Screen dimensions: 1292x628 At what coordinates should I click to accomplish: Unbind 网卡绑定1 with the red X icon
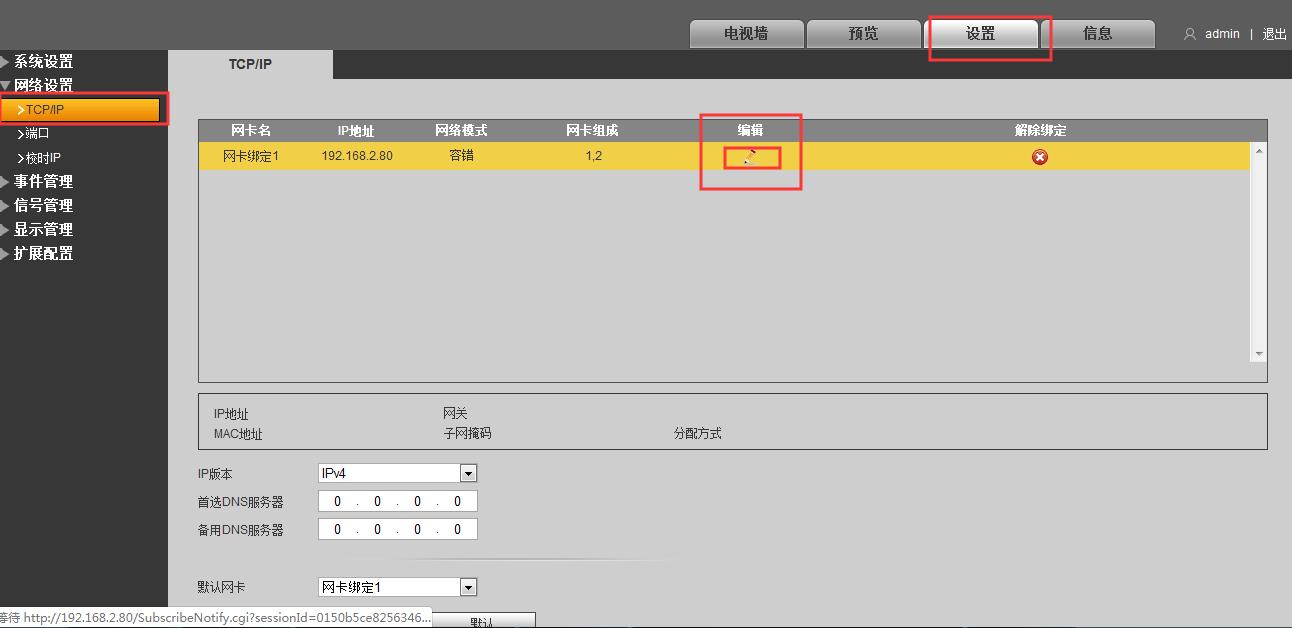(x=1039, y=156)
